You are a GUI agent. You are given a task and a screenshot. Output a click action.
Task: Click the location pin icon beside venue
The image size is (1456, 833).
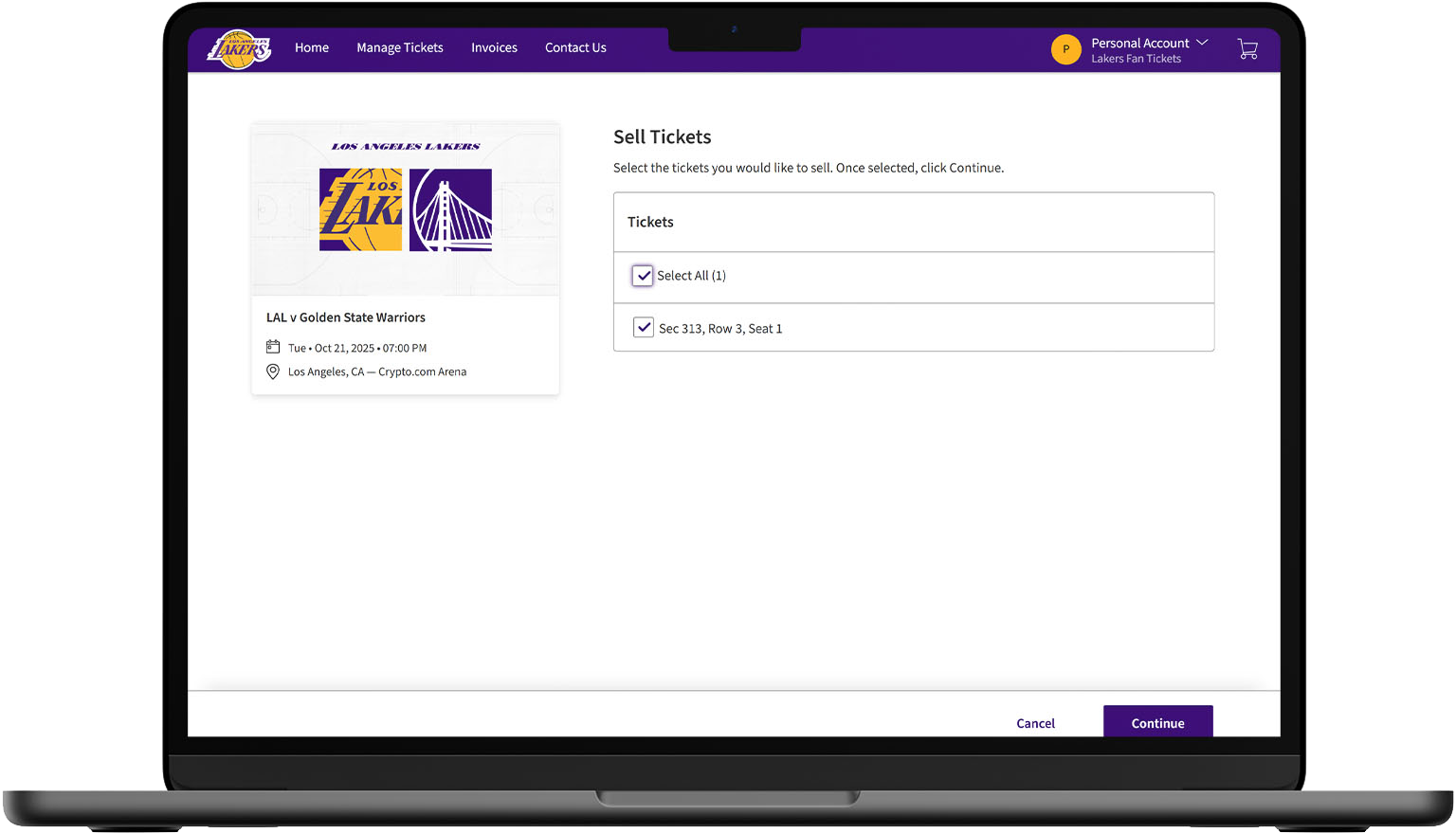[x=273, y=371]
